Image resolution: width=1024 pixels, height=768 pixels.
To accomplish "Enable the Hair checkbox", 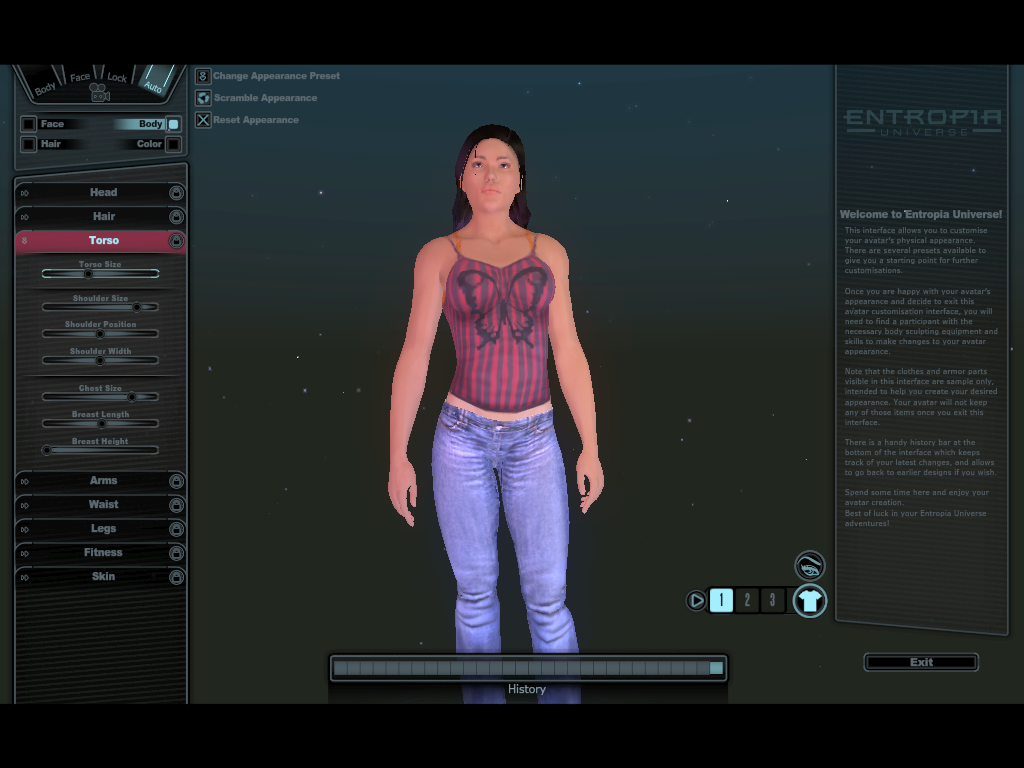I will (28, 143).
